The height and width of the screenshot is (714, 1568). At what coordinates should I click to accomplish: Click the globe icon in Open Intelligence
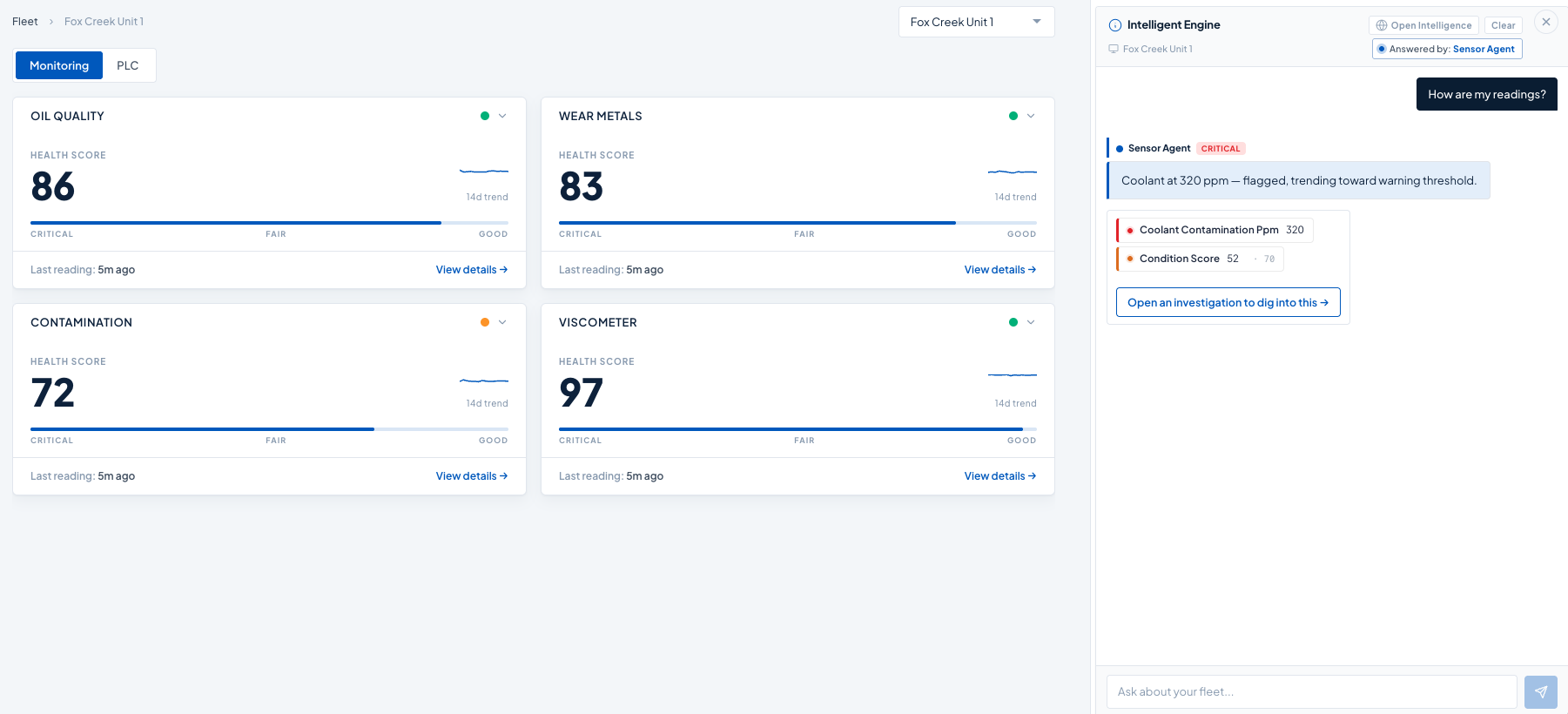point(1382,25)
